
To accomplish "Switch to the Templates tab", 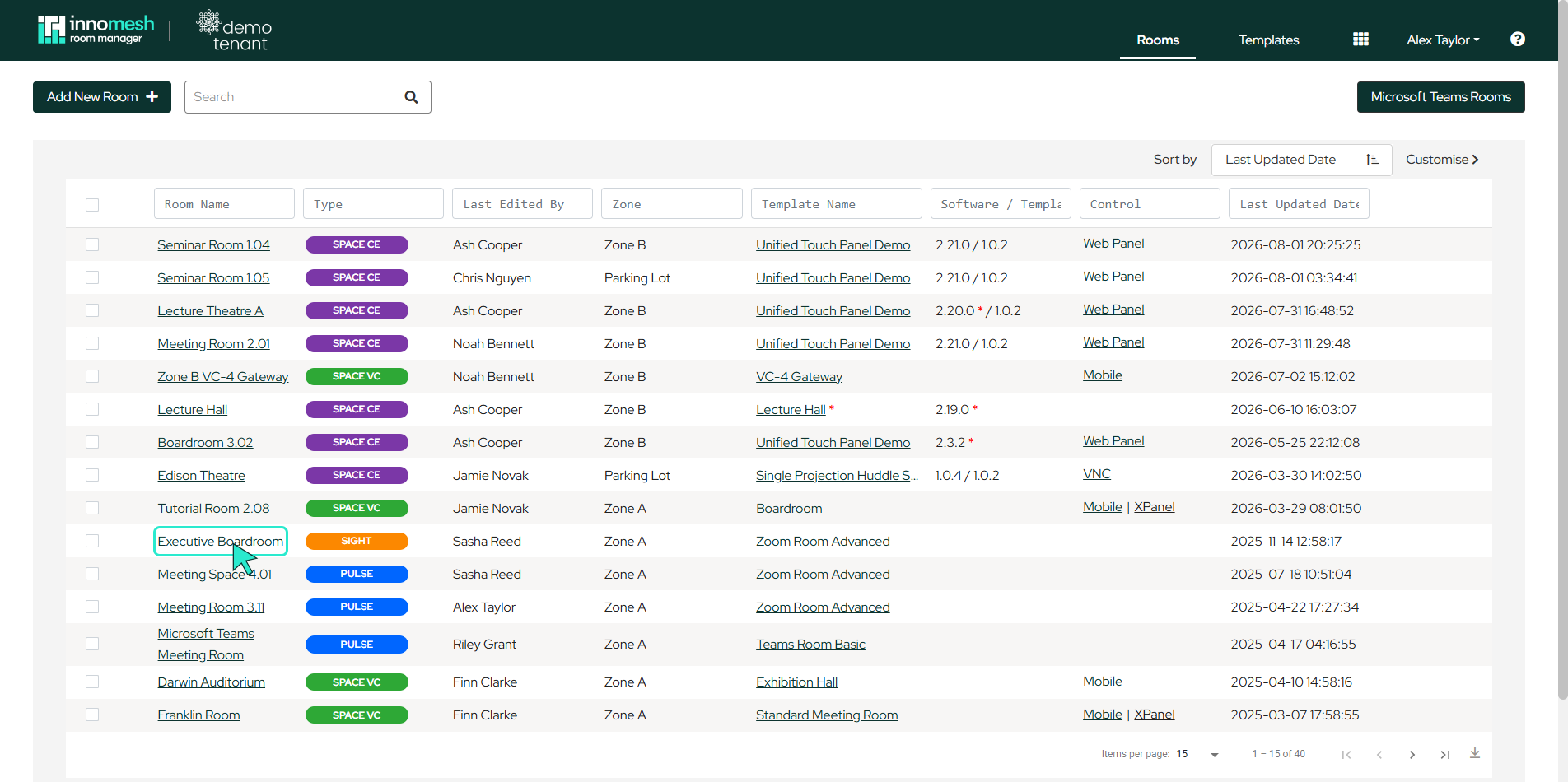I will click(1268, 40).
